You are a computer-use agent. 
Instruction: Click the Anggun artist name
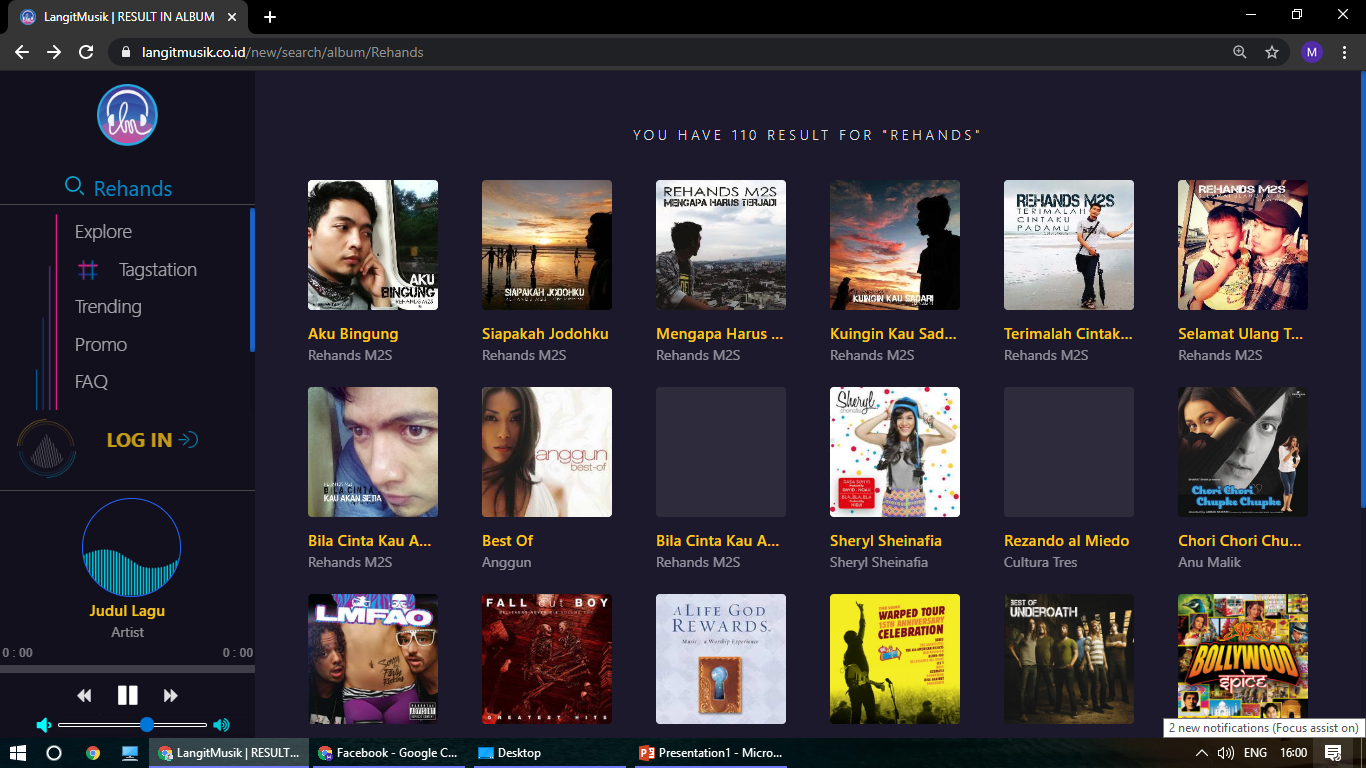[507, 563]
